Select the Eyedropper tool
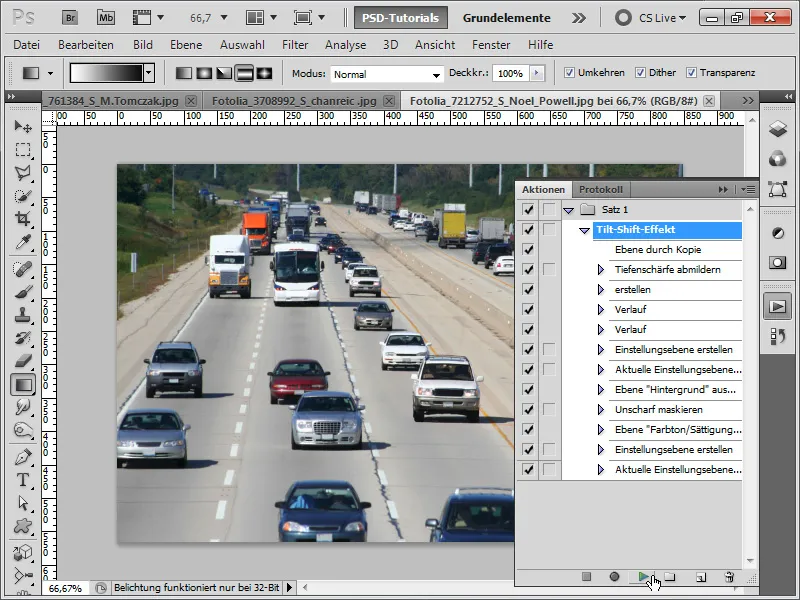This screenshot has width=800, height=600. (x=22, y=242)
